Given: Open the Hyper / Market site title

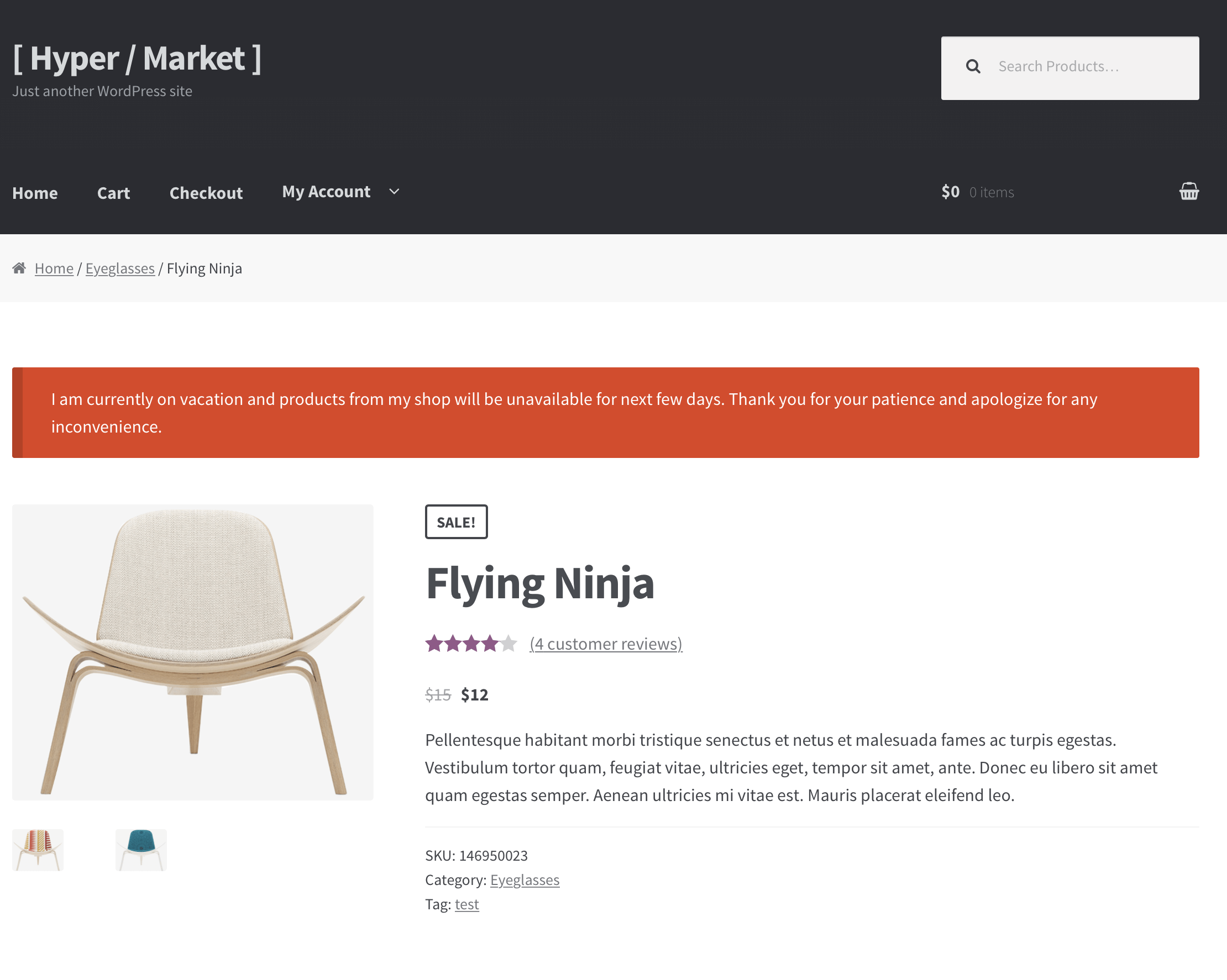Looking at the screenshot, I should (x=137, y=58).
